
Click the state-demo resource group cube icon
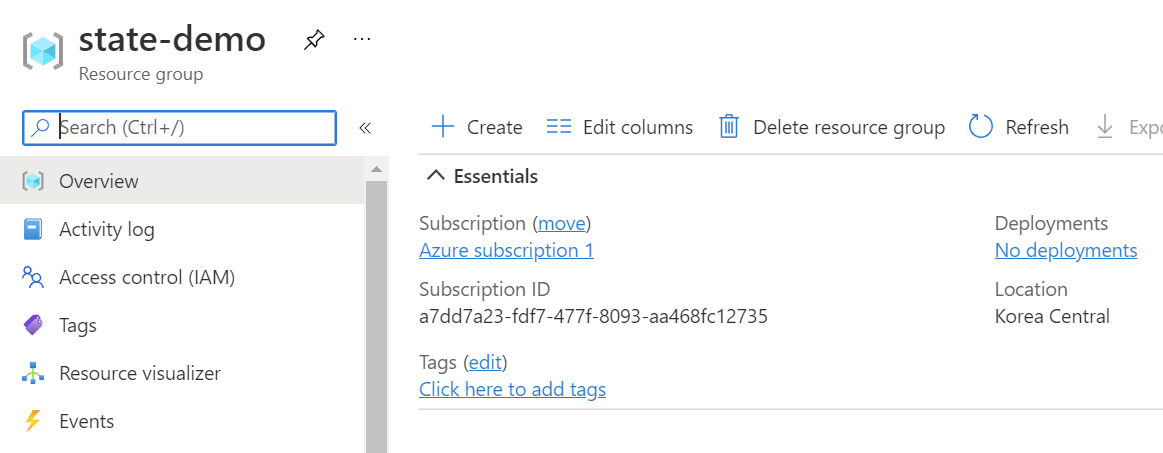[43, 51]
